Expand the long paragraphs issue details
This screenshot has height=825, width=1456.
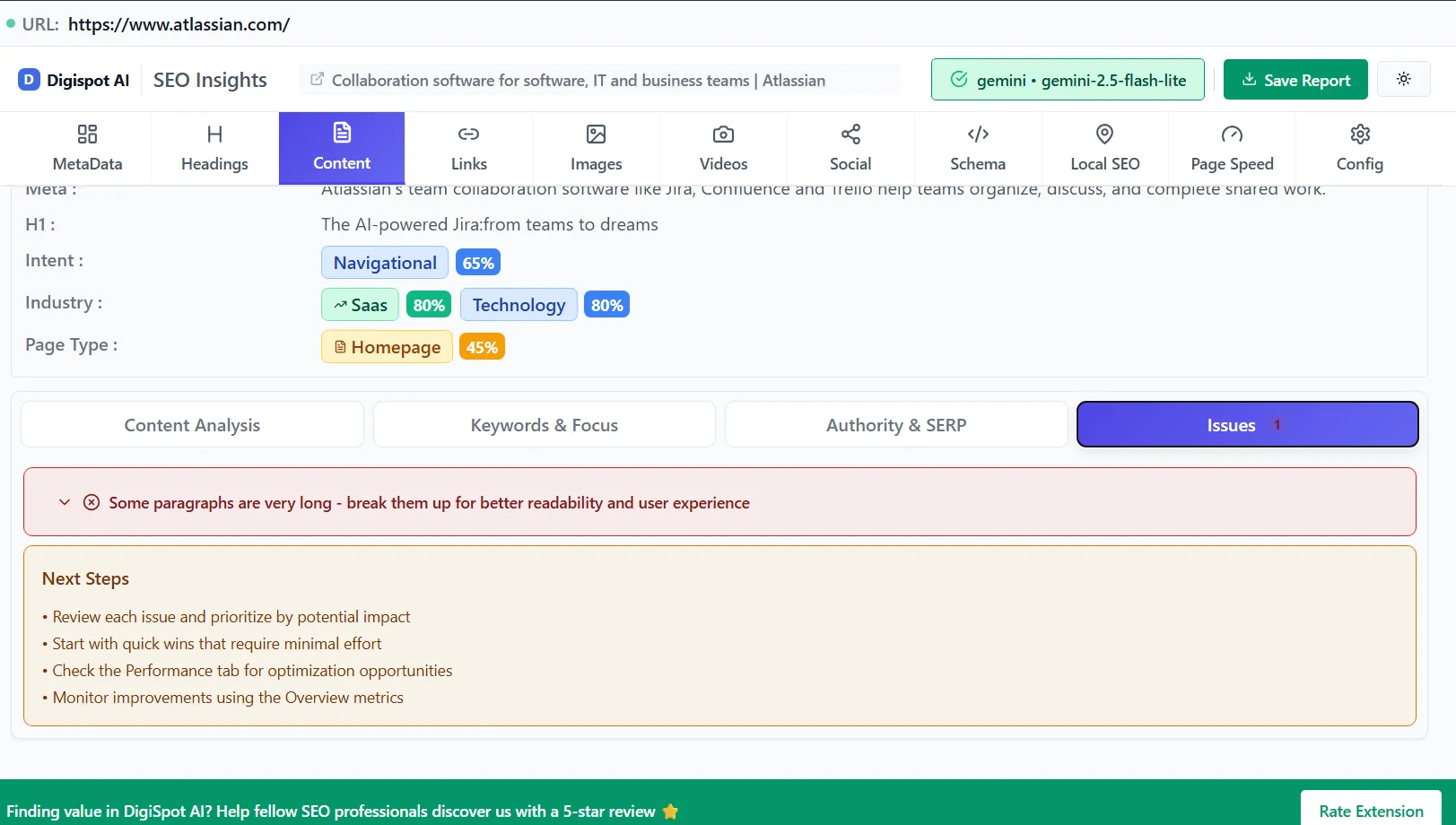click(x=64, y=502)
